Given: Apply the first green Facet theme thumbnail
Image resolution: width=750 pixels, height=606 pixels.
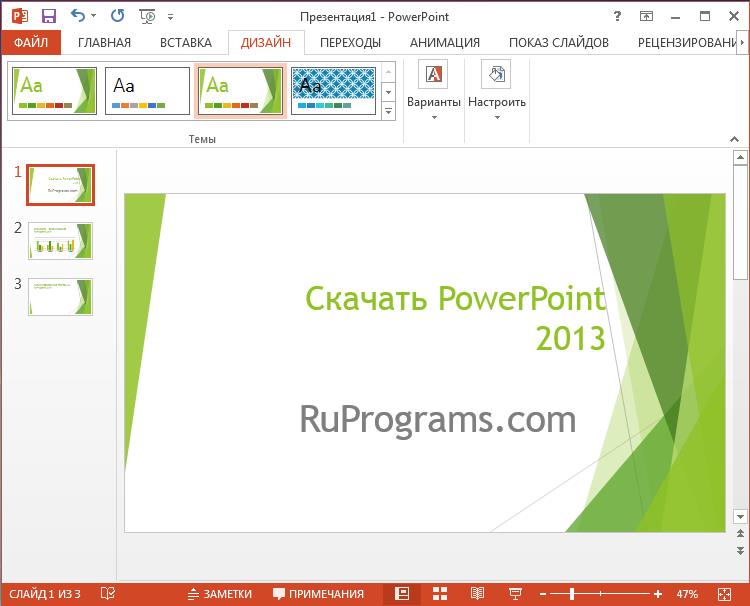Looking at the screenshot, I should pos(54,91).
